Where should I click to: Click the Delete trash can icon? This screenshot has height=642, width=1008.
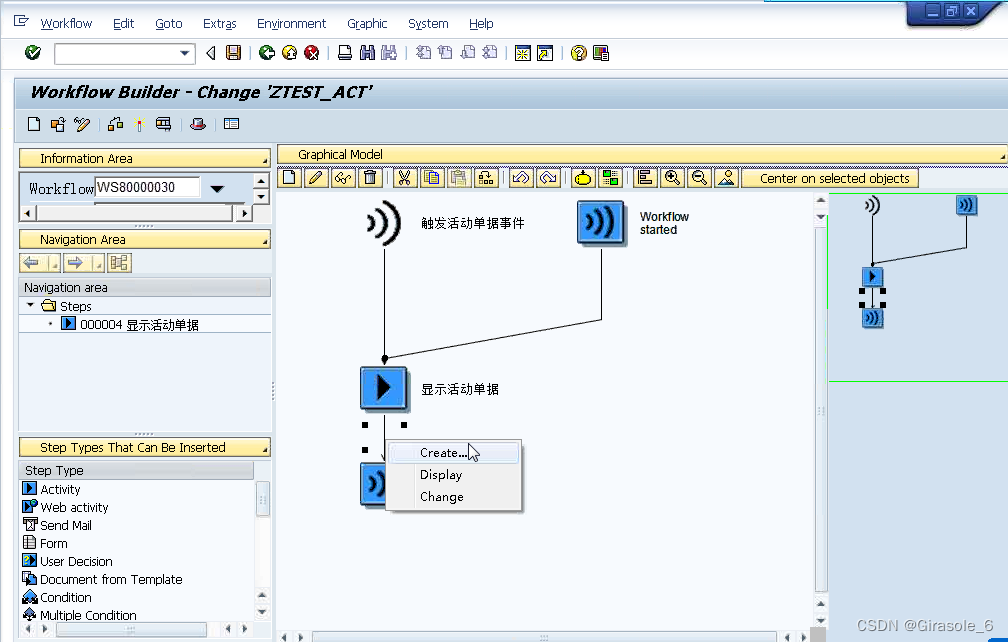370,178
